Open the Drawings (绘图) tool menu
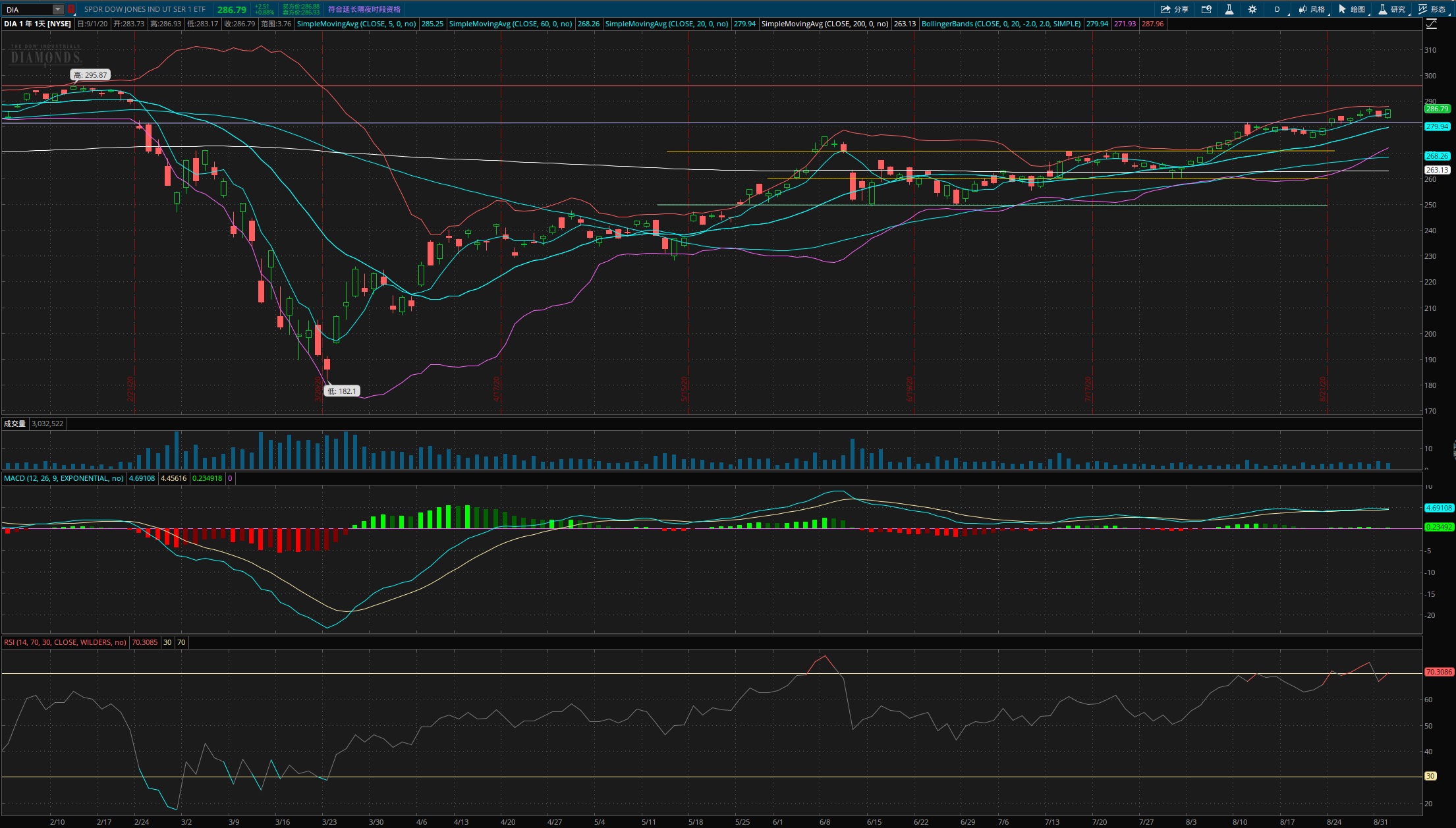Viewport: 1456px width, 828px height. [x=1352, y=9]
